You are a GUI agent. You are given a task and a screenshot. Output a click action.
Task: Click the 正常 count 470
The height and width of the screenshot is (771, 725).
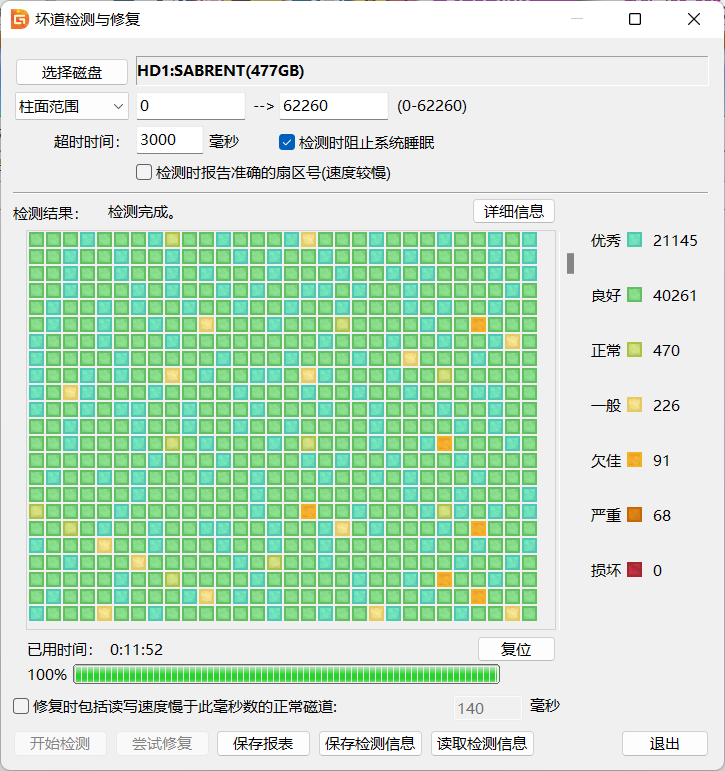click(x=666, y=351)
